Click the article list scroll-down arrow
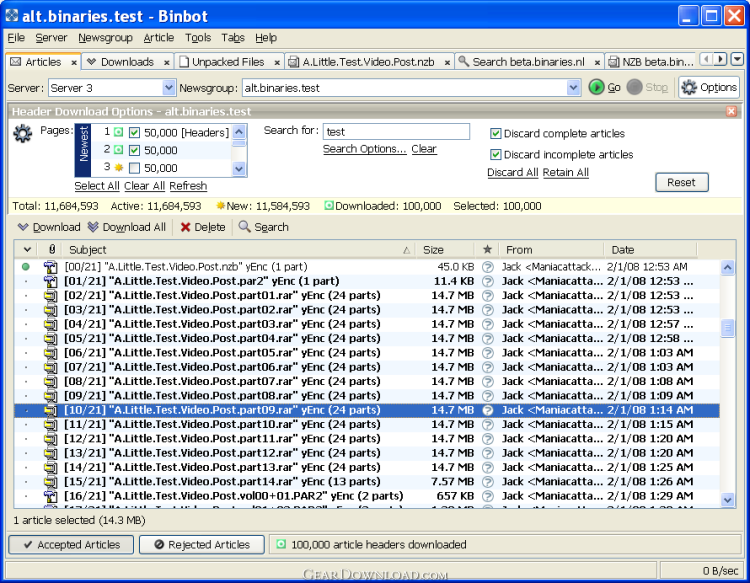The height and width of the screenshot is (583, 750). [728, 500]
